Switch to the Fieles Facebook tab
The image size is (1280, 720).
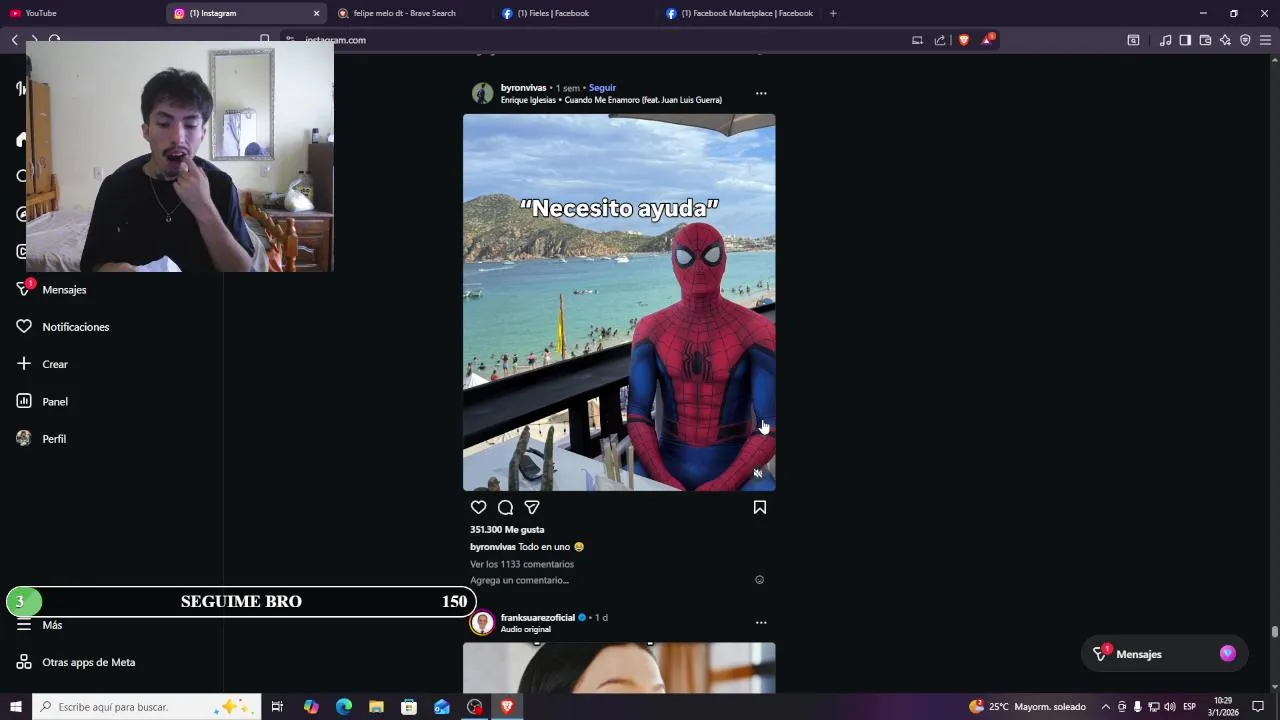tap(575, 13)
